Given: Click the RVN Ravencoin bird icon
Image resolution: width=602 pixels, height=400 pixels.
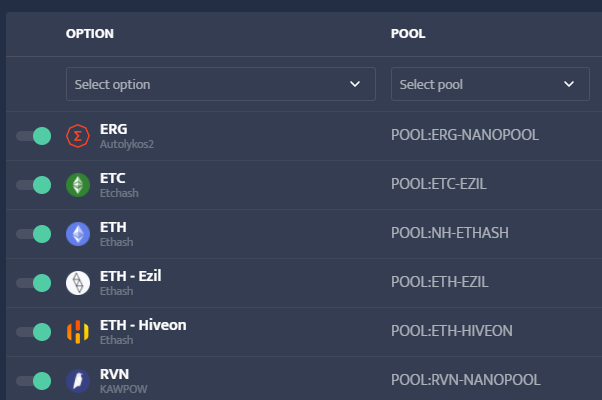Looking at the screenshot, I should (78, 381).
